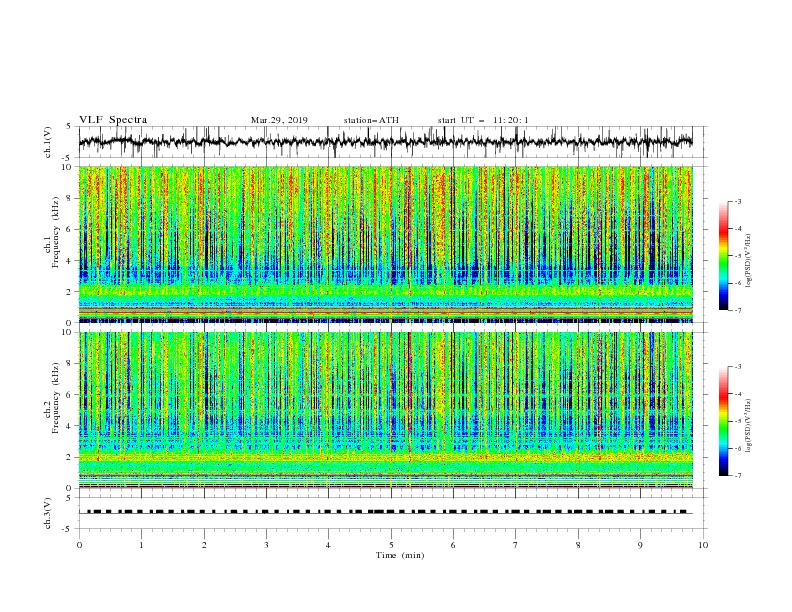The width and height of the screenshot is (792, 612).
Task: Select the 'ch.1(V)' waveform axis label
Action: [48, 142]
